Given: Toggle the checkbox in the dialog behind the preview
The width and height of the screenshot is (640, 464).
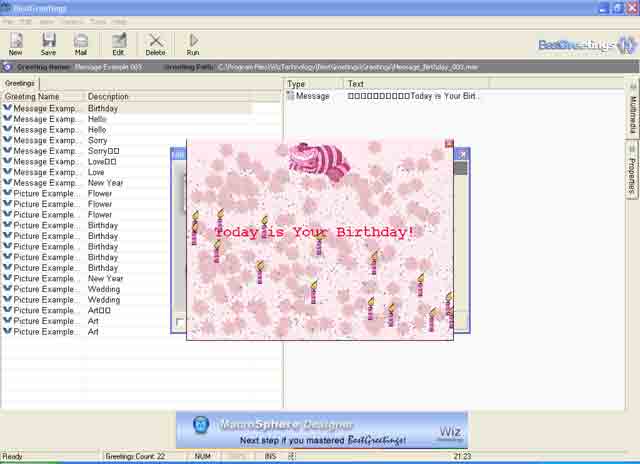Looking at the screenshot, I should click(x=180, y=322).
